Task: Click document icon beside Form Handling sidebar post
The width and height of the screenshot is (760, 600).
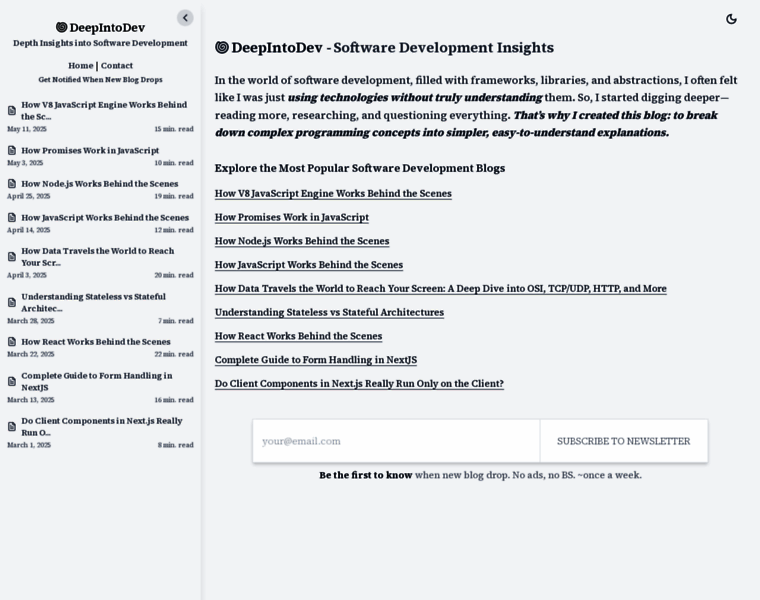Action: click(12, 382)
